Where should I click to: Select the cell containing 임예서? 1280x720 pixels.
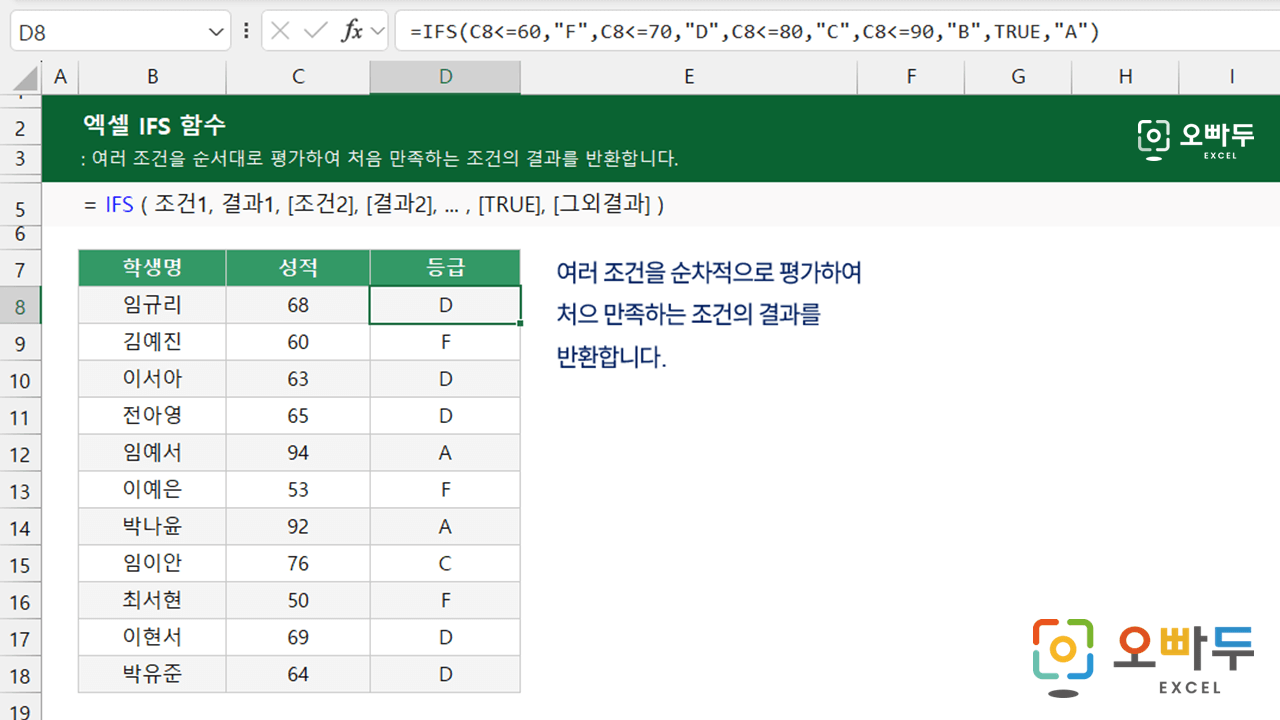(x=152, y=453)
